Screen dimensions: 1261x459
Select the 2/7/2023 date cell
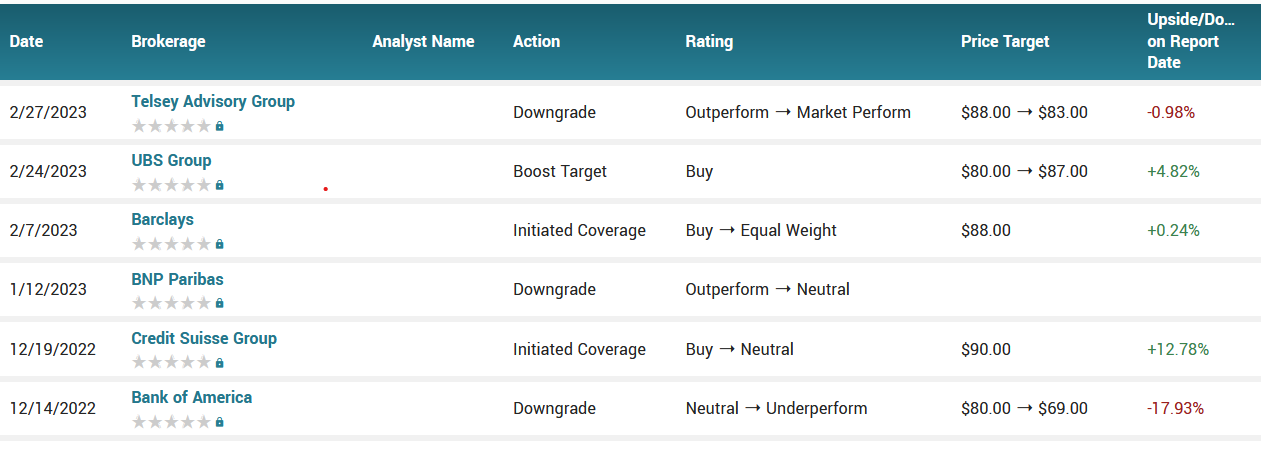tap(44, 230)
